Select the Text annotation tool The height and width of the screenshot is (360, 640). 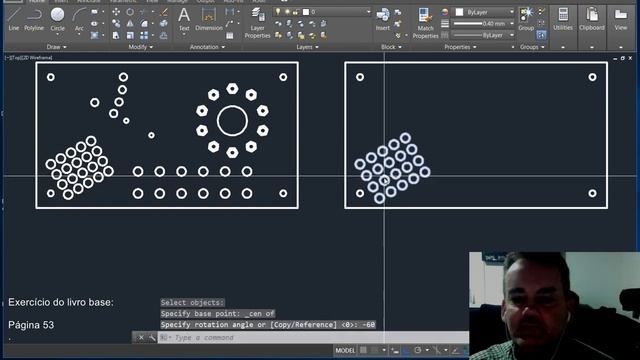pos(184,19)
